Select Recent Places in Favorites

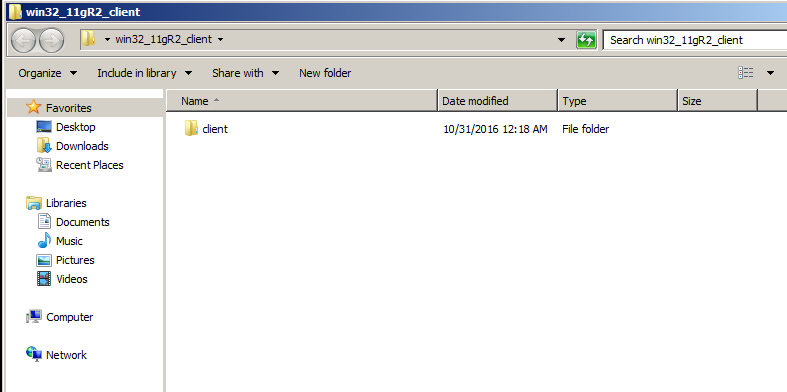[x=90, y=165]
